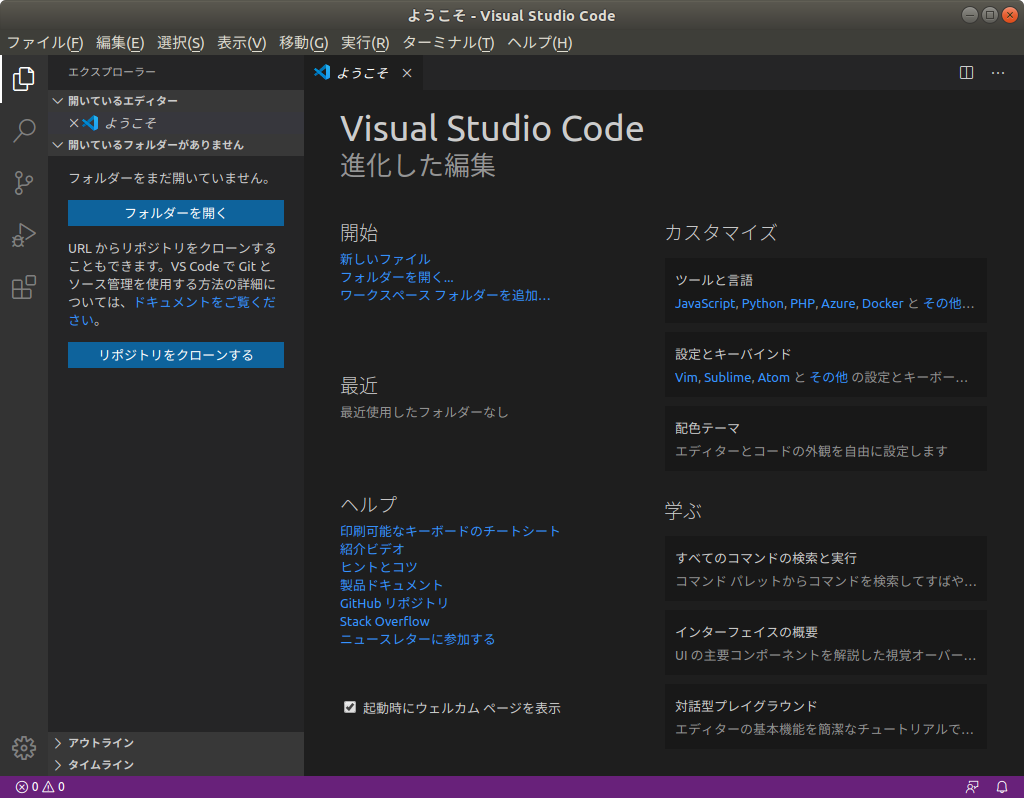Image resolution: width=1024 pixels, height=798 pixels.
Task: Open the 実行(R) menu
Action: tap(365, 43)
